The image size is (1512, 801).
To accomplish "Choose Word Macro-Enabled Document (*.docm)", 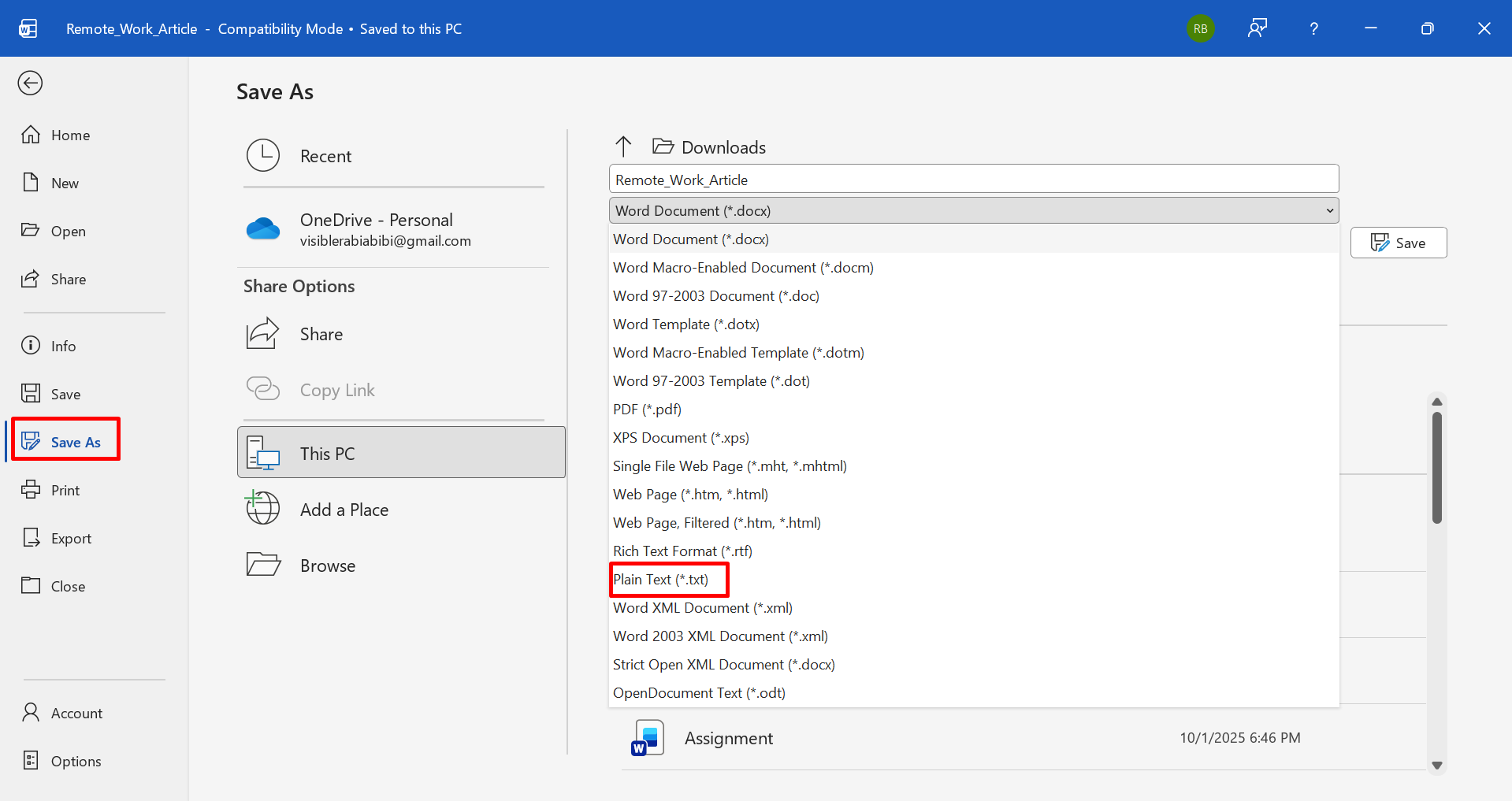I will [974, 267].
